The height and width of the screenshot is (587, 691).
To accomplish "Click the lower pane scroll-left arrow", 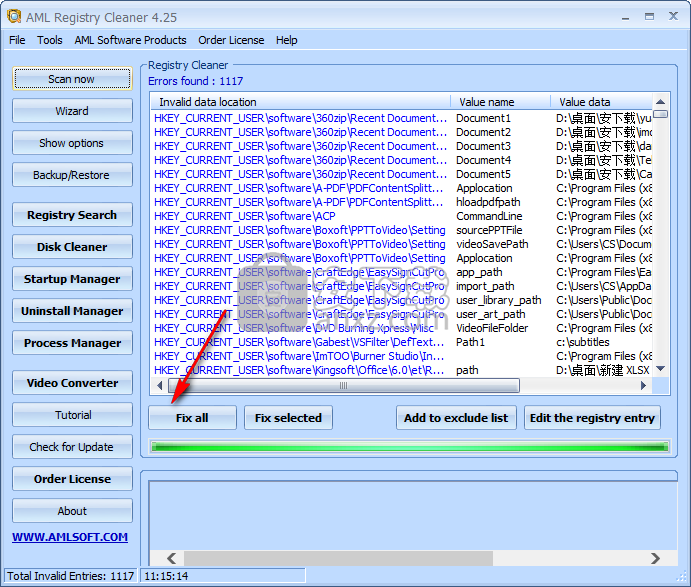I will 172,558.
